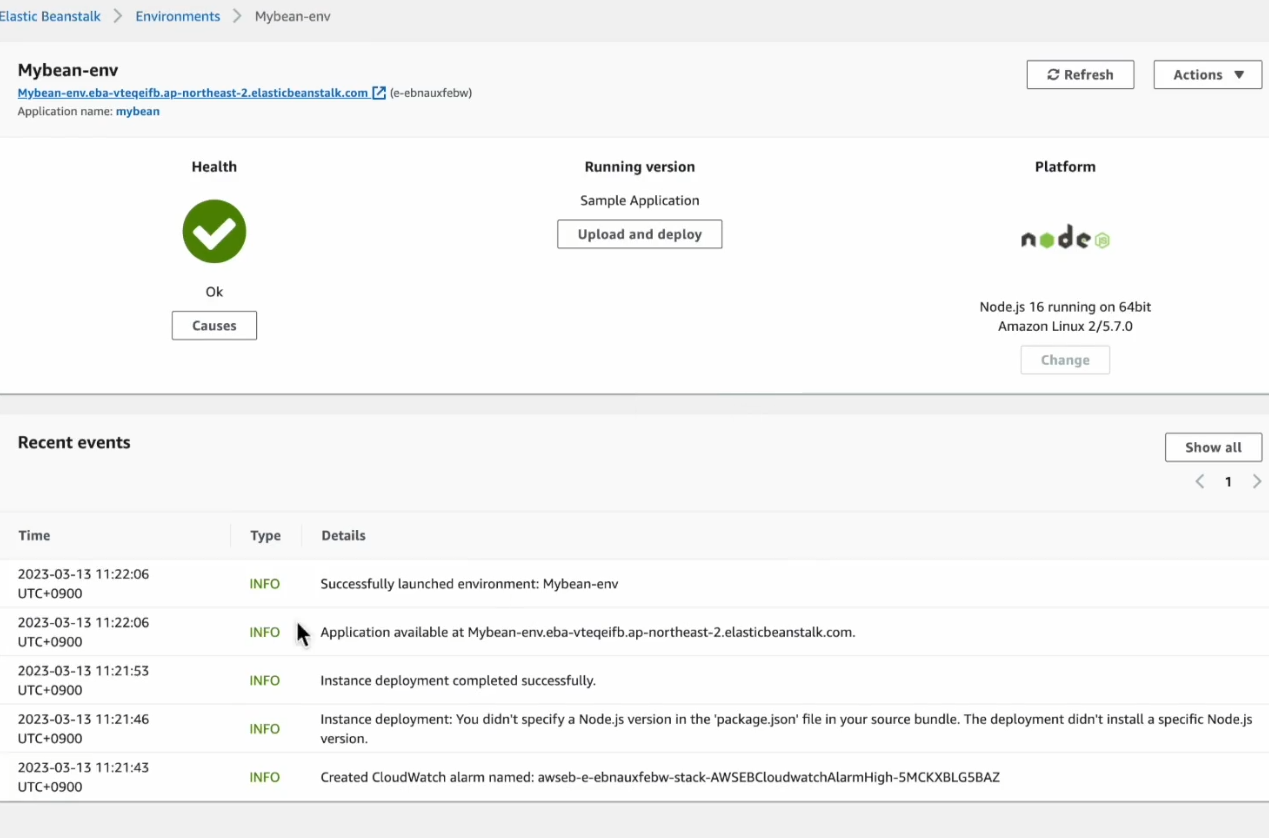Click the 'Sample Application' running version text
This screenshot has height=838, width=1269.
(x=640, y=200)
